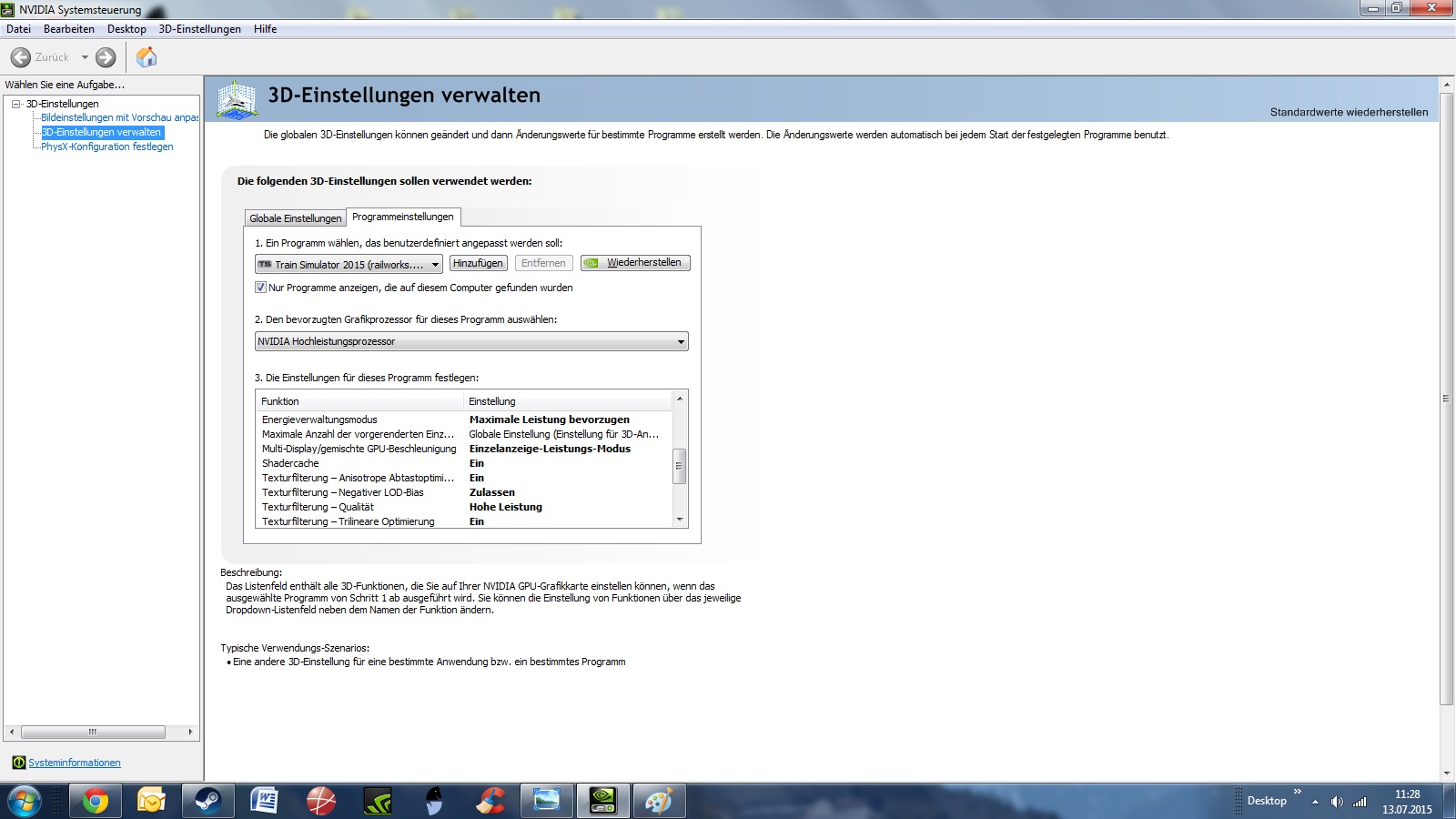Click the 3D settings header icon
The width and height of the screenshot is (1456, 819).
(x=237, y=99)
